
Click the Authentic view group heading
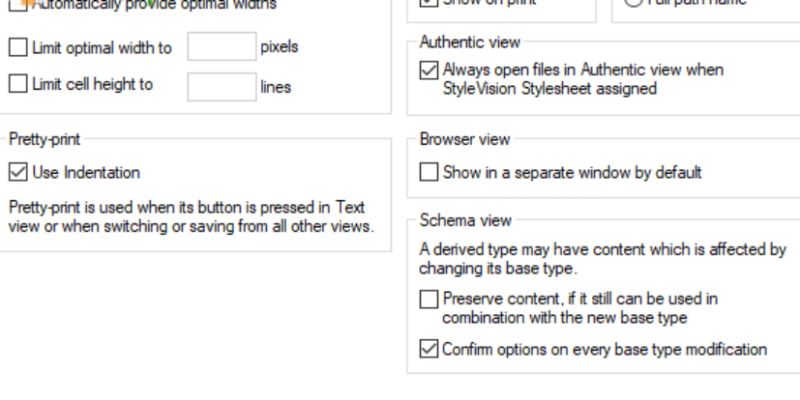pos(470,42)
